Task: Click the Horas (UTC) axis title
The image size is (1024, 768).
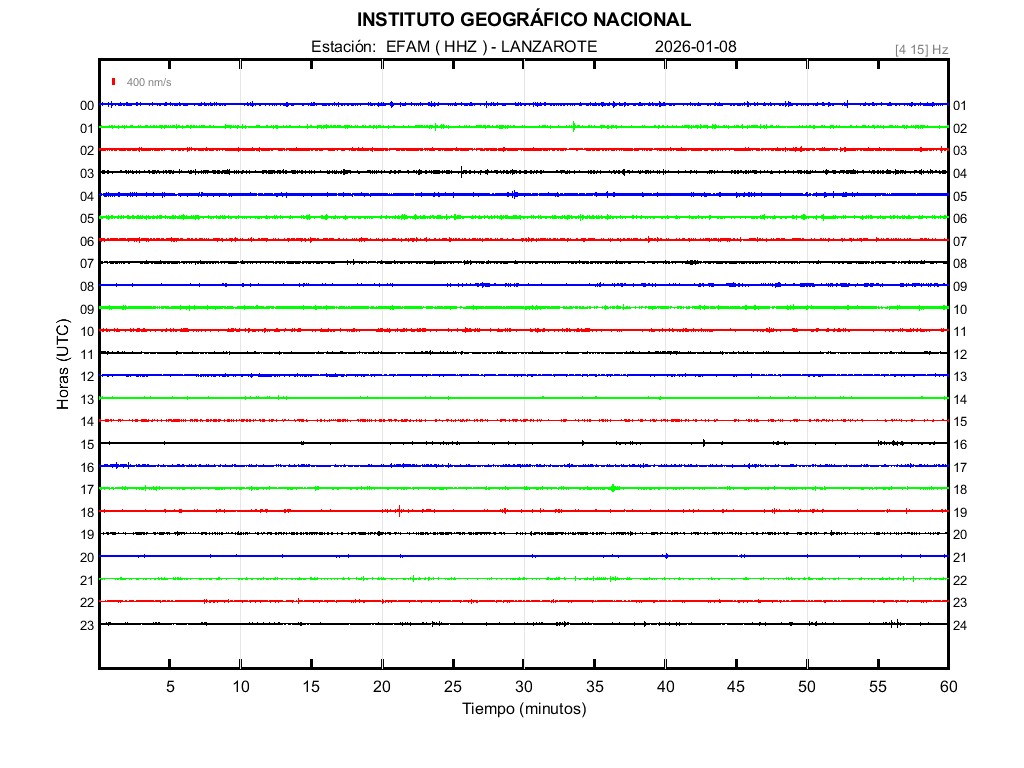Action: (x=63, y=365)
